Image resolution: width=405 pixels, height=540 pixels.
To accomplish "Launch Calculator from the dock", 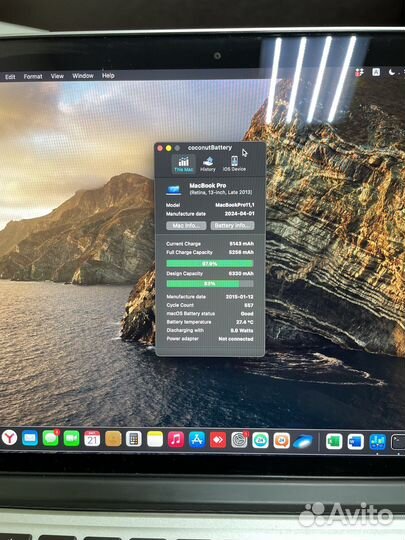I will [x=134, y=439].
